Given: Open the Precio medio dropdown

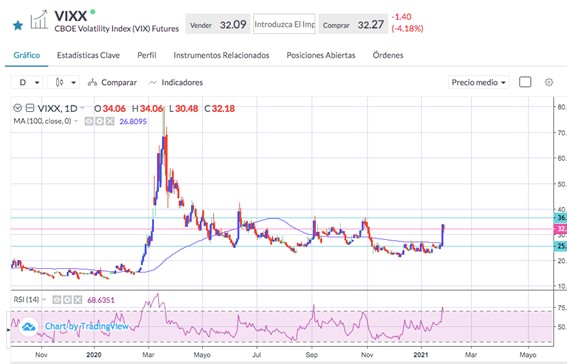Looking at the screenshot, I should click(478, 82).
